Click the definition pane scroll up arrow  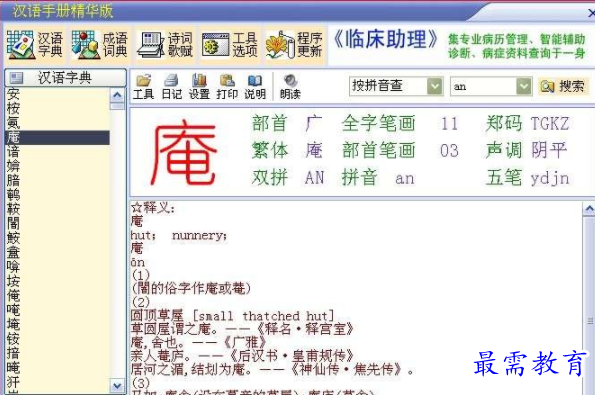(x=589, y=209)
